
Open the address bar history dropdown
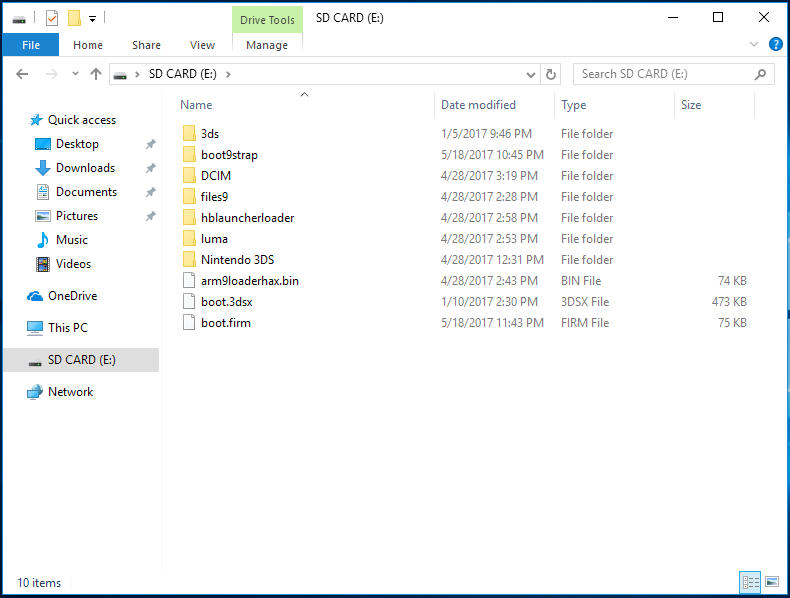pos(531,75)
